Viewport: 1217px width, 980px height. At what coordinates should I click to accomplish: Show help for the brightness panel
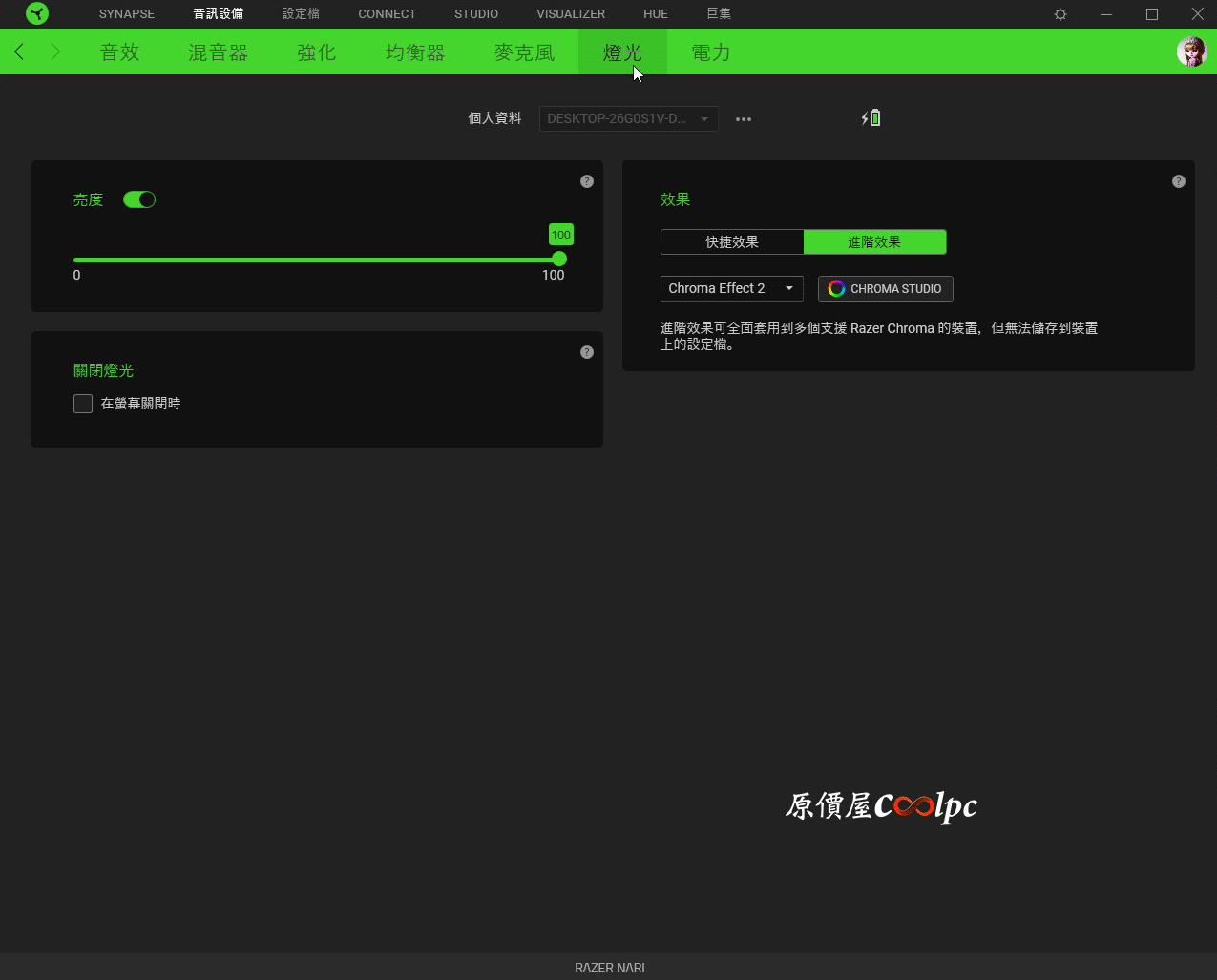click(x=587, y=181)
